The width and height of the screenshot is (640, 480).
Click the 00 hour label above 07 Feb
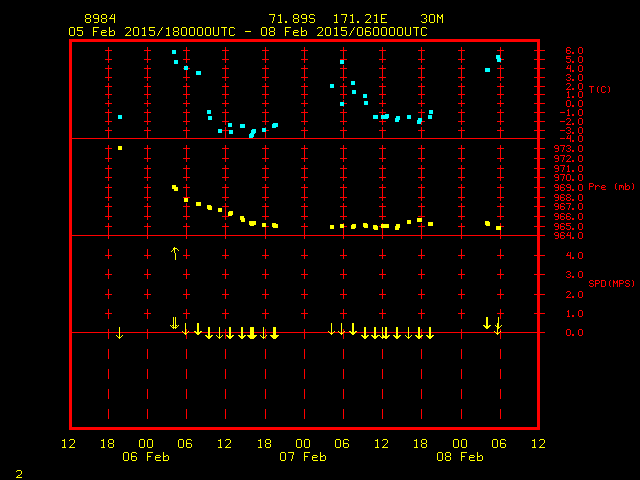pyautogui.click(x=303, y=444)
